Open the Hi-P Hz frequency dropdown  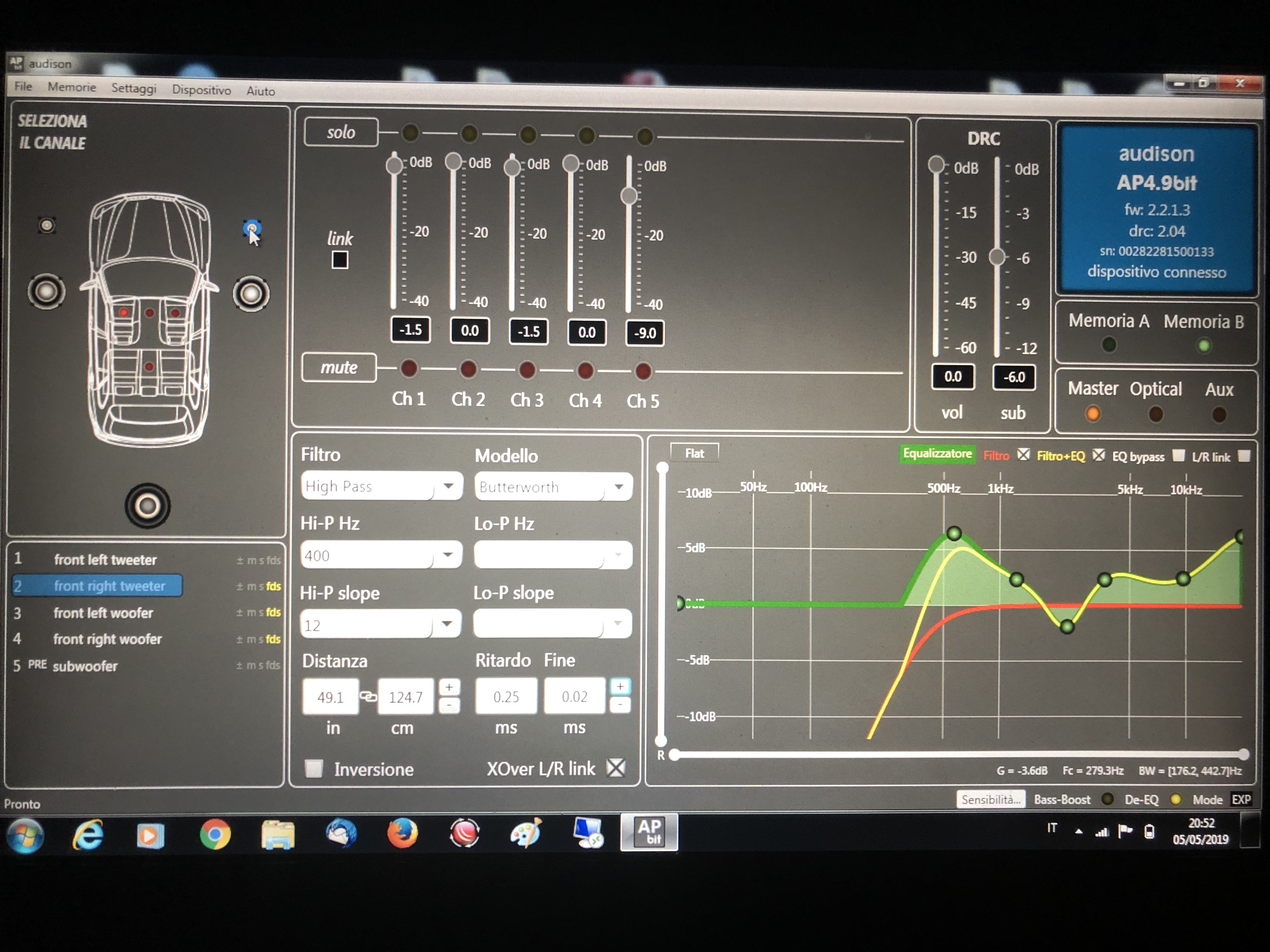click(381, 555)
